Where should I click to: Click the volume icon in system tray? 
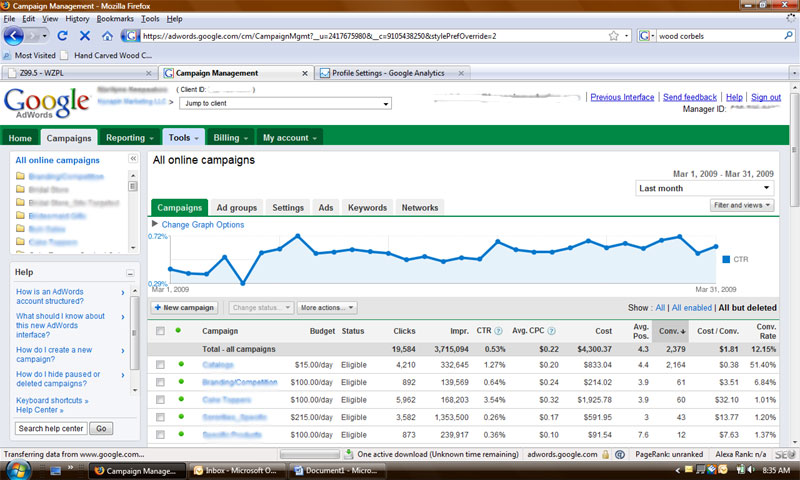tap(750, 470)
